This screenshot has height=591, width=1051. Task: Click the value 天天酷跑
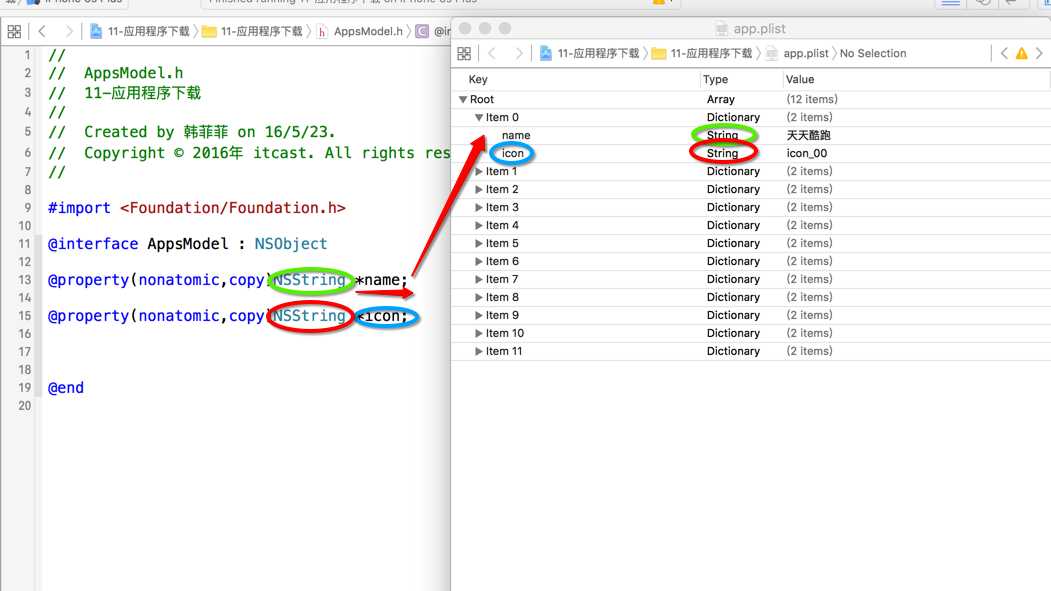coord(808,135)
